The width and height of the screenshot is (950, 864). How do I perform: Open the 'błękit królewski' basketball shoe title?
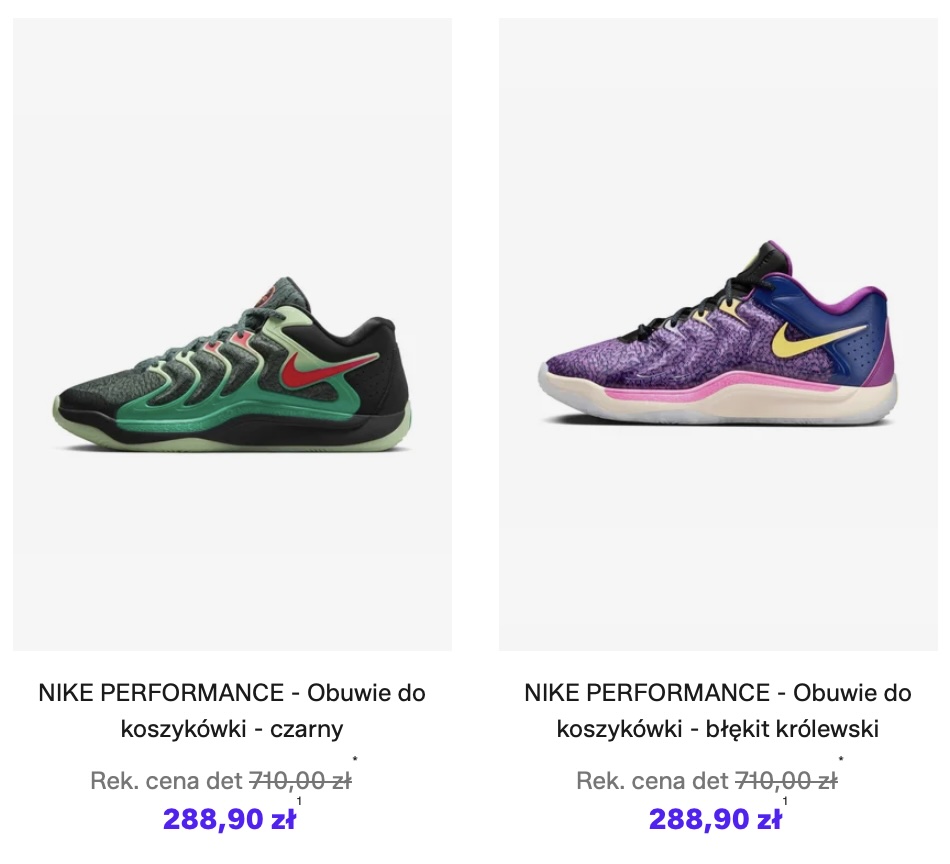tap(718, 710)
